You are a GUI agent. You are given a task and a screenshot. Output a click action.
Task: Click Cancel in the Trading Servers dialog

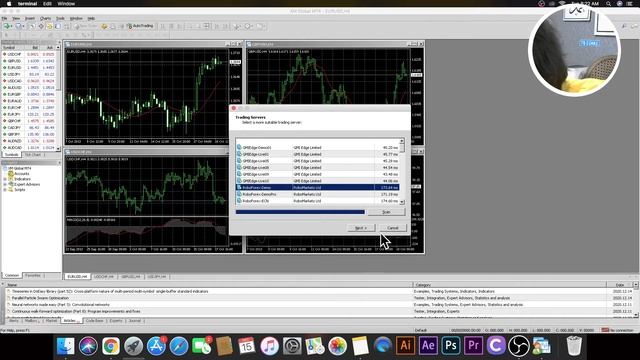click(393, 228)
